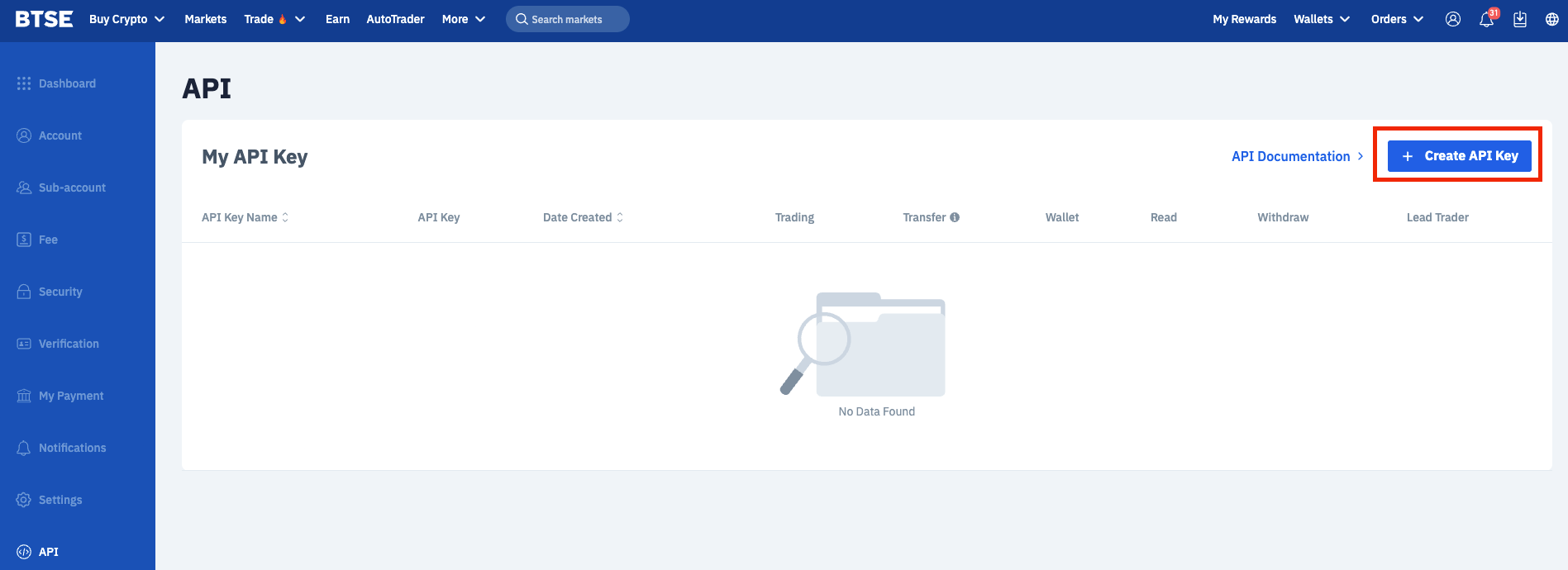This screenshot has width=1568, height=570.
Task: Open the Orders dropdown
Action: (x=1397, y=19)
